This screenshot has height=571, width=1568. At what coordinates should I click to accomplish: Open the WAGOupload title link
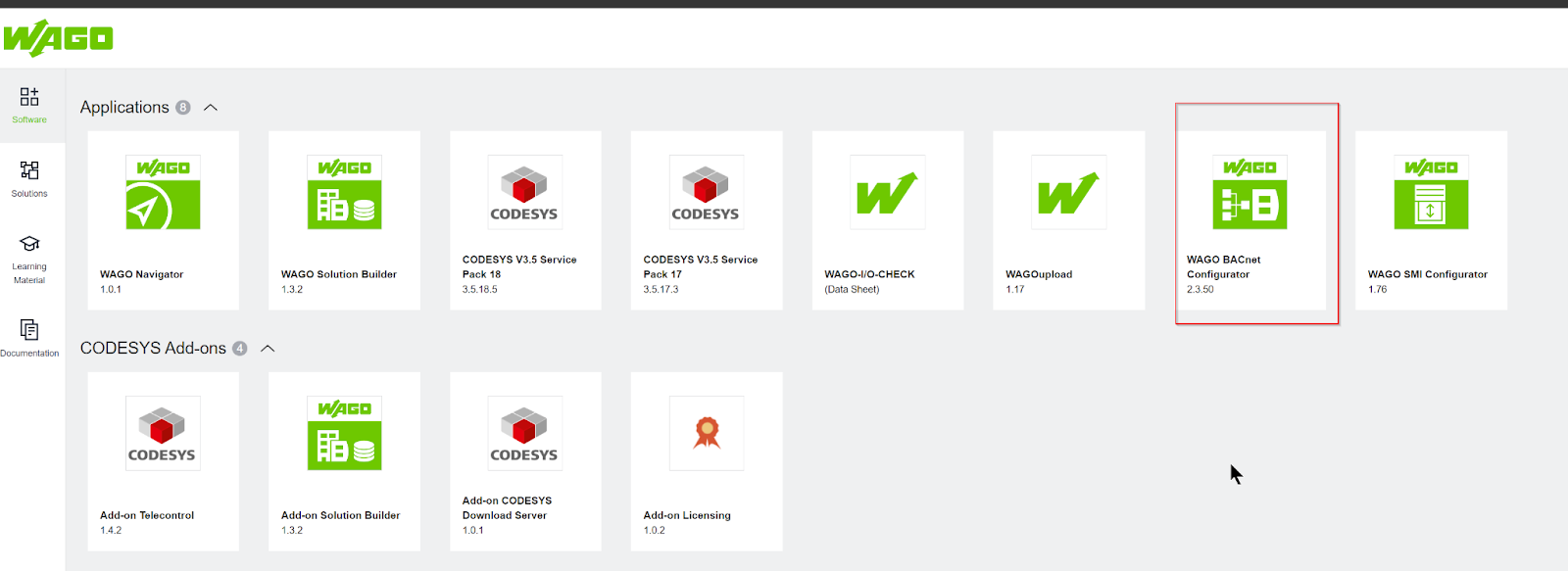(1039, 274)
